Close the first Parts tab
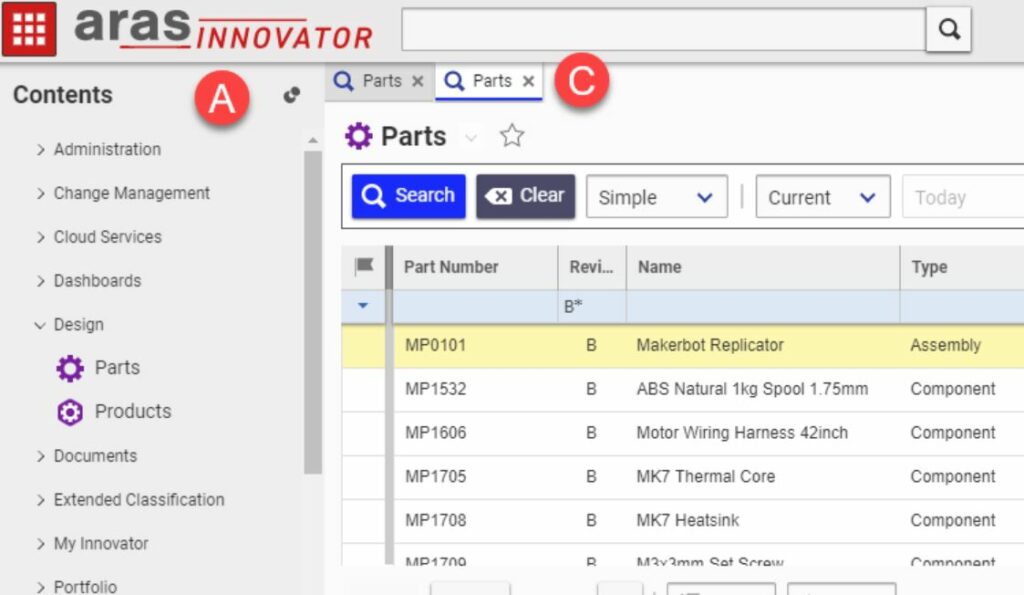Viewport: 1024px width, 595px height. (418, 81)
